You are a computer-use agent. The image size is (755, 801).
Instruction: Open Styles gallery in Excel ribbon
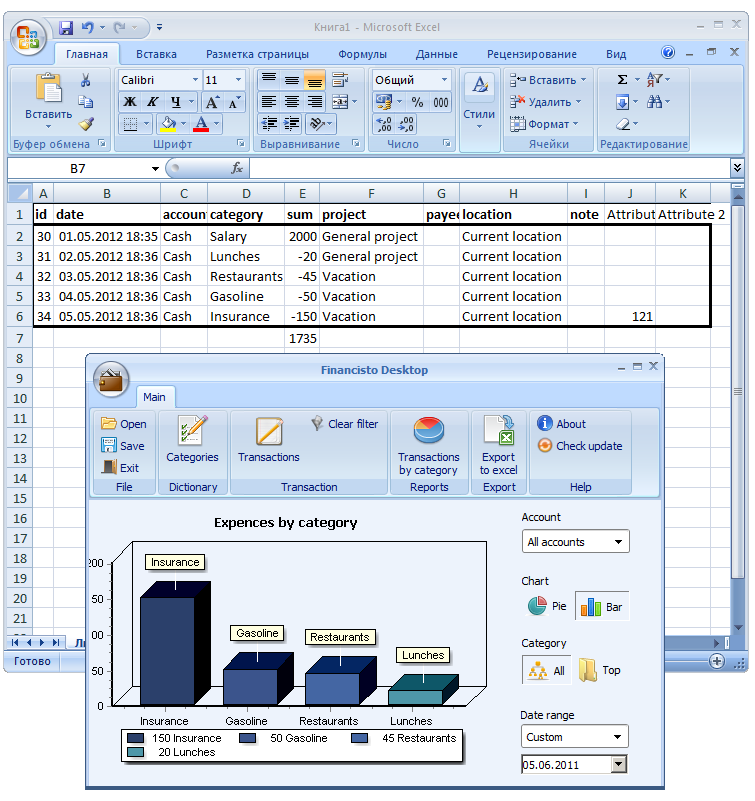click(479, 101)
